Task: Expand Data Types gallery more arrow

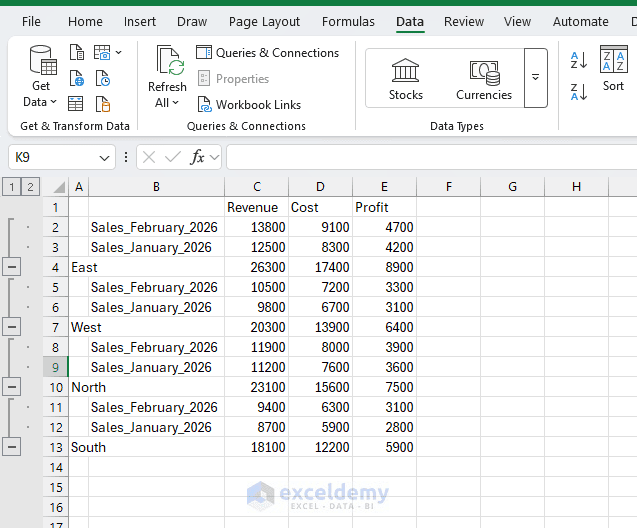Action: [536, 78]
